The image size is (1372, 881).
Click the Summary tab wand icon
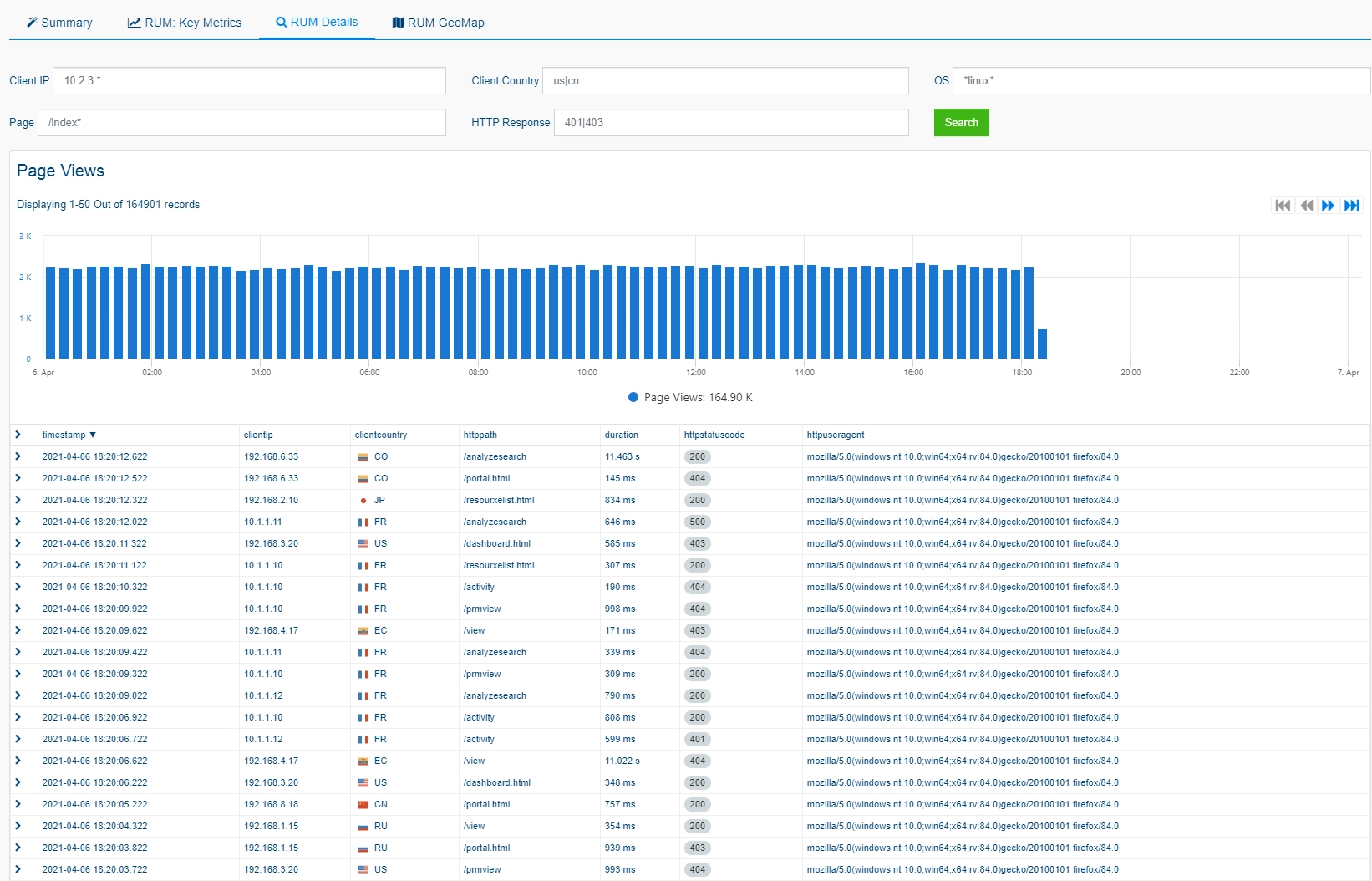32,23
